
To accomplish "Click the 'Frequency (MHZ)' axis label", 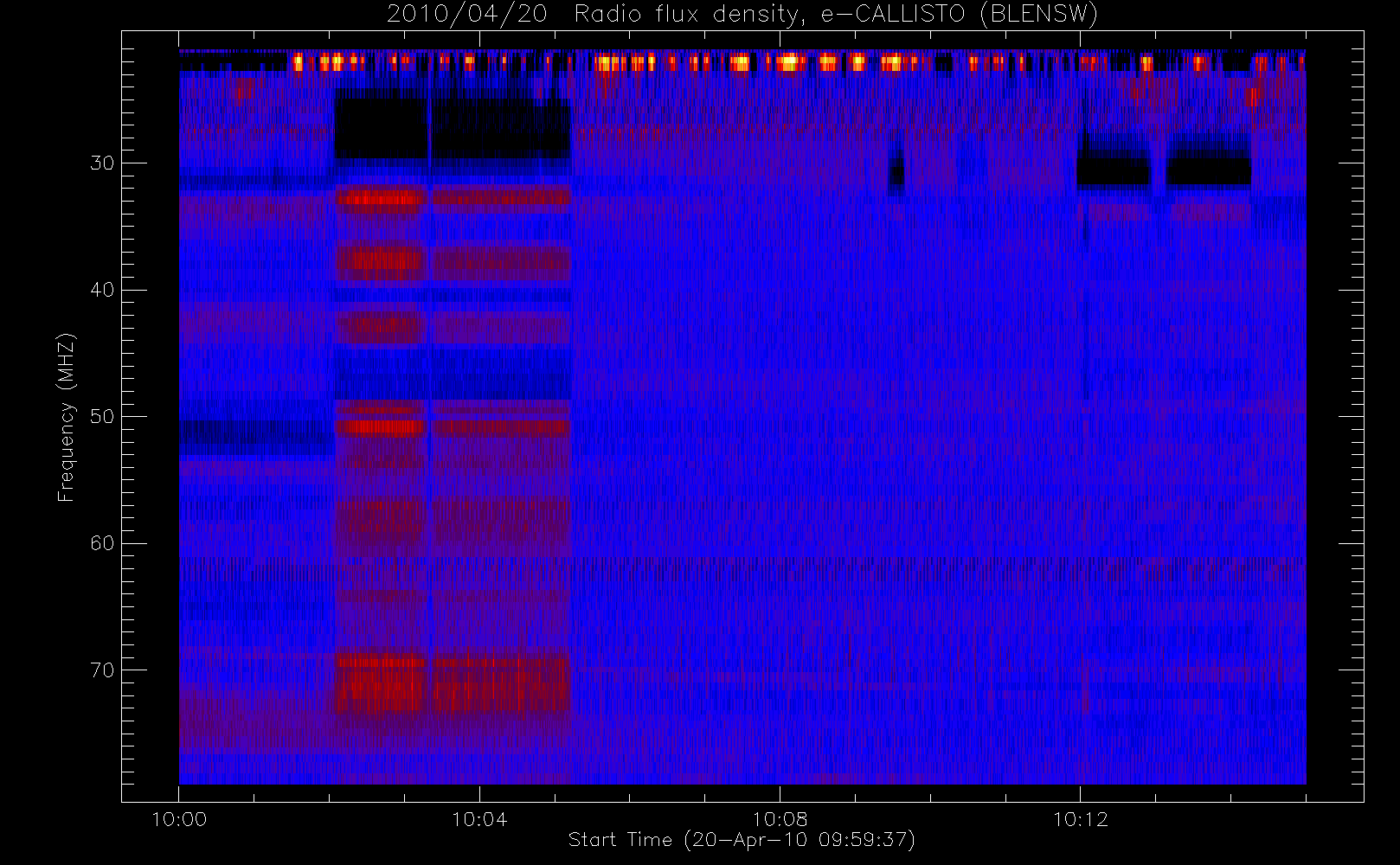I will 67,417.
